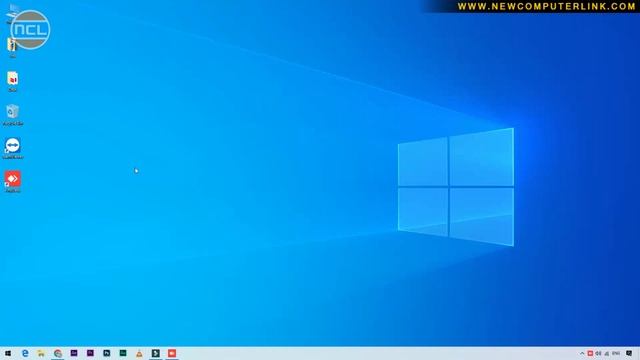Launch Microsoft Edge from the taskbar
Screen dimensions: 640x360
pyautogui.click(x=25, y=353)
